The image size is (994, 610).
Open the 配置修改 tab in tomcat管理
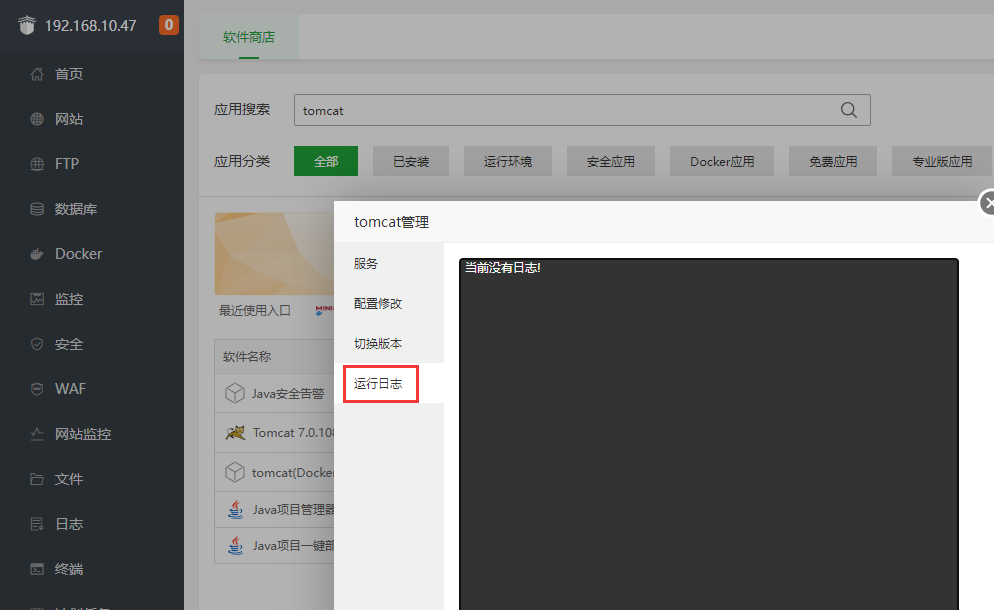(389, 303)
